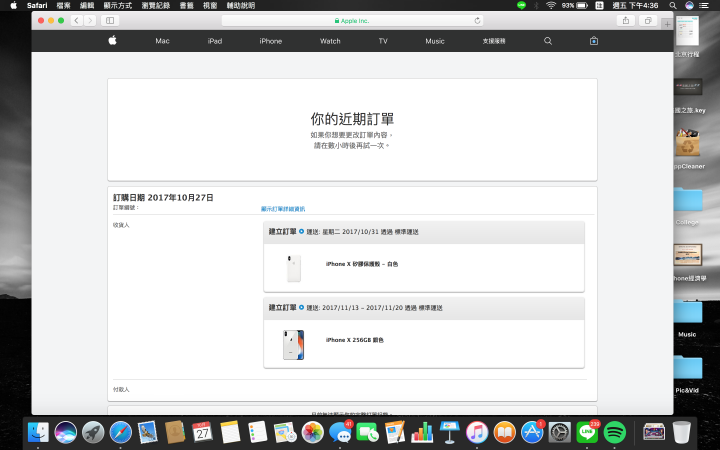This screenshot has width=720, height=450.
Task: Click the Apple logo in the site navigation
Action: (112, 40)
